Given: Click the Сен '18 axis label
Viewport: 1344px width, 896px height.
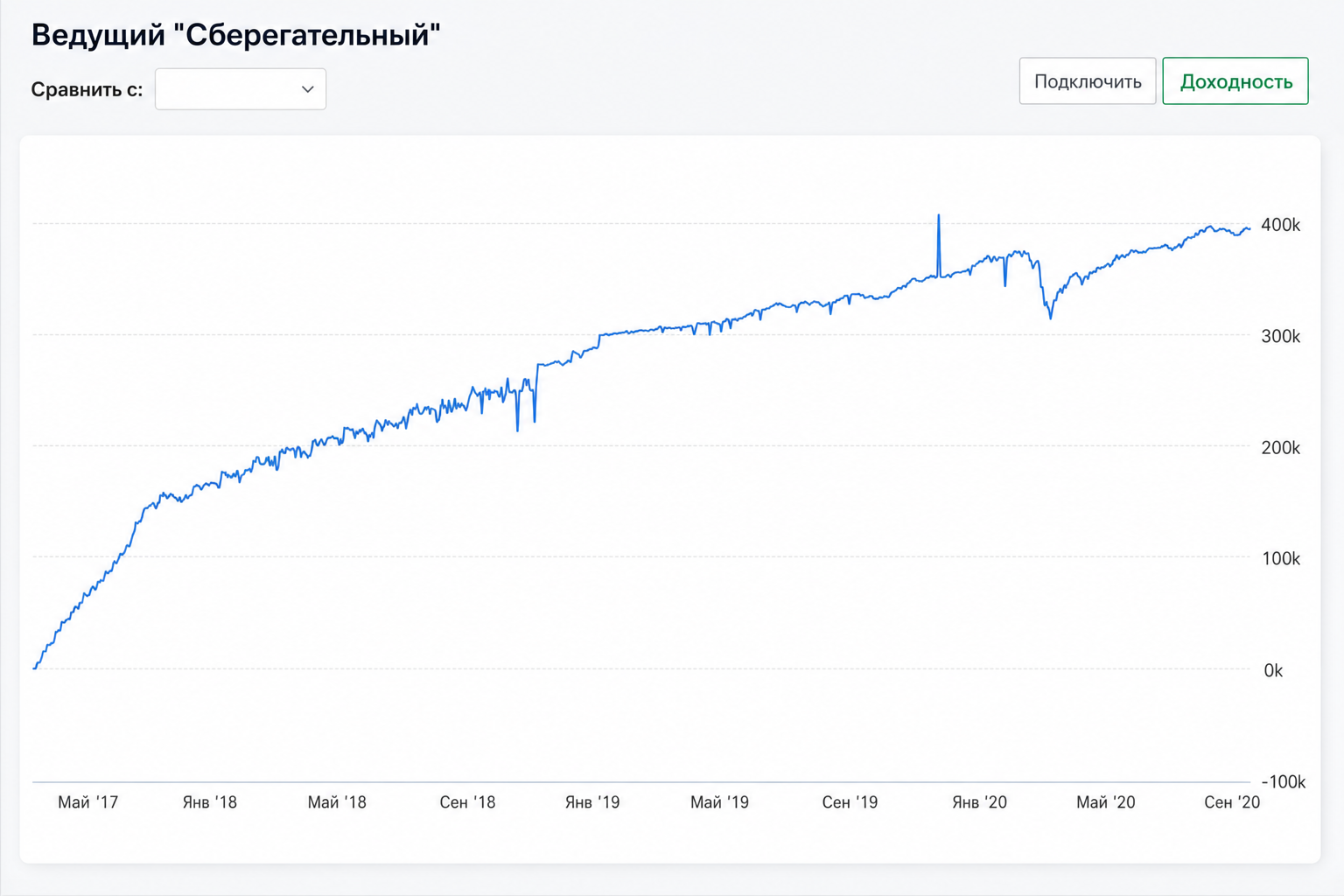Looking at the screenshot, I should click(467, 802).
